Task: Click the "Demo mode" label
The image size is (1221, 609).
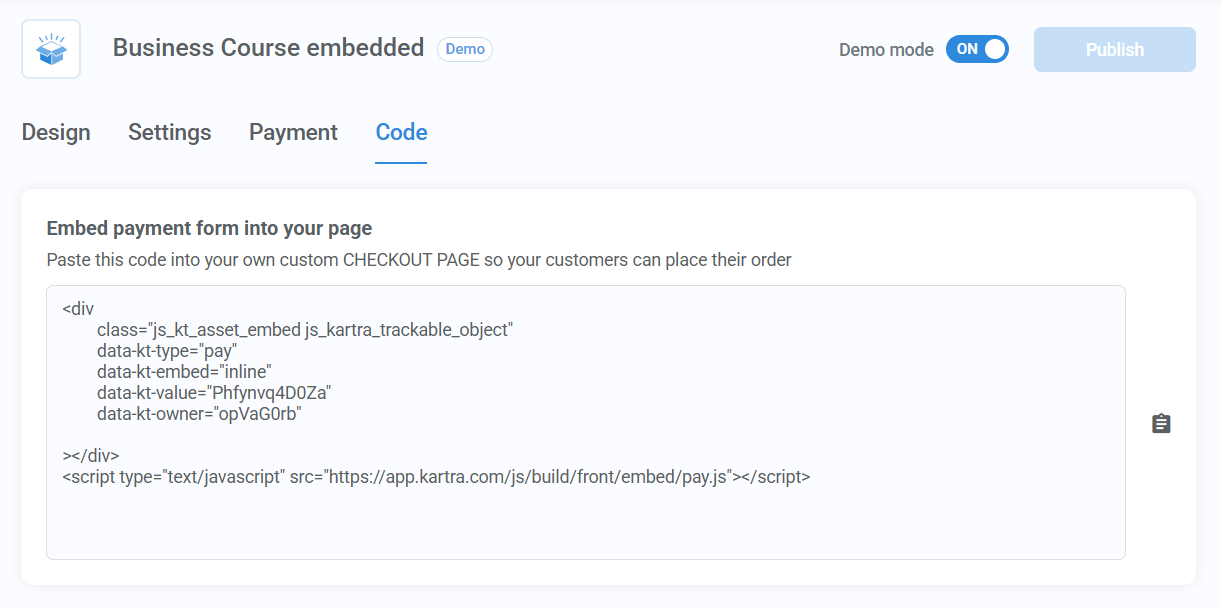Action: [x=886, y=50]
